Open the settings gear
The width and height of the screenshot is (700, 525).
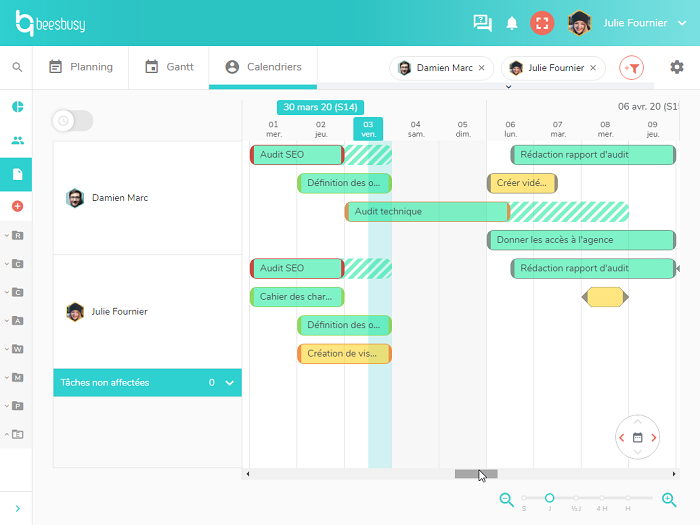[677, 67]
